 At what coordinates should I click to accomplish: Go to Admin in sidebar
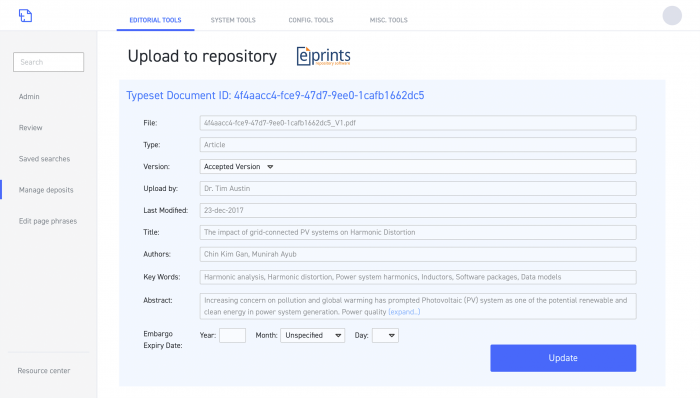(29, 96)
